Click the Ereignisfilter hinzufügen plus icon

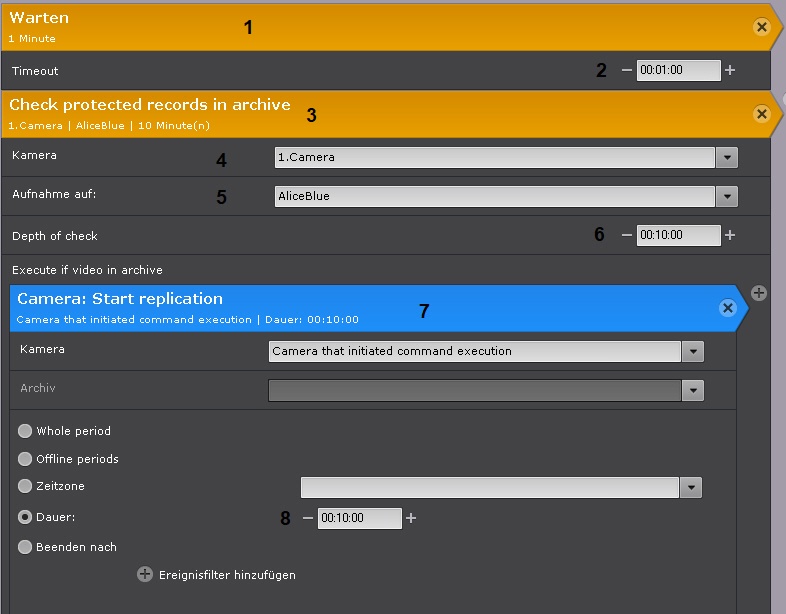click(145, 575)
